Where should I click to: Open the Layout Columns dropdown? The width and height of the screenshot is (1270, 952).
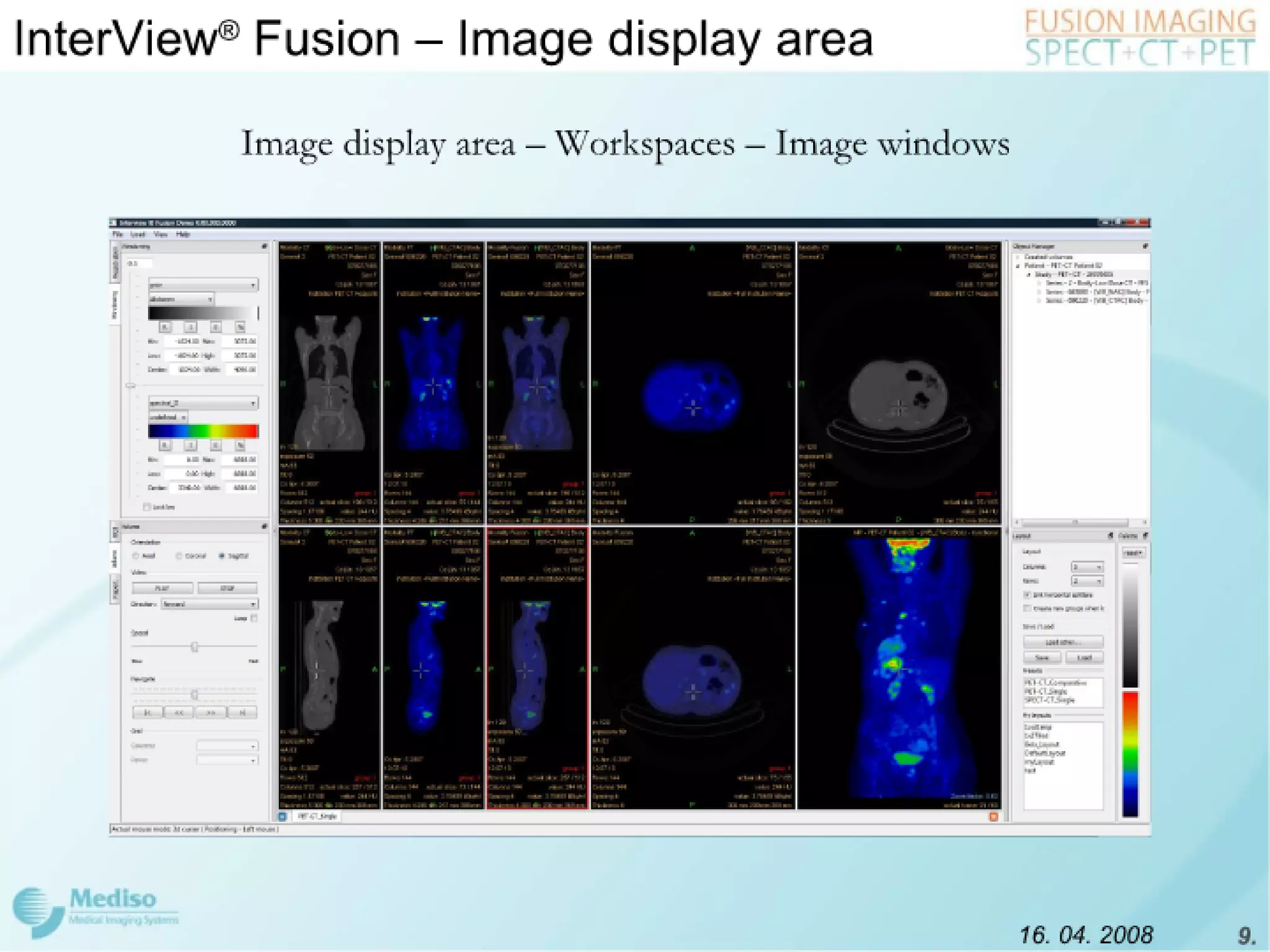coord(1088,567)
